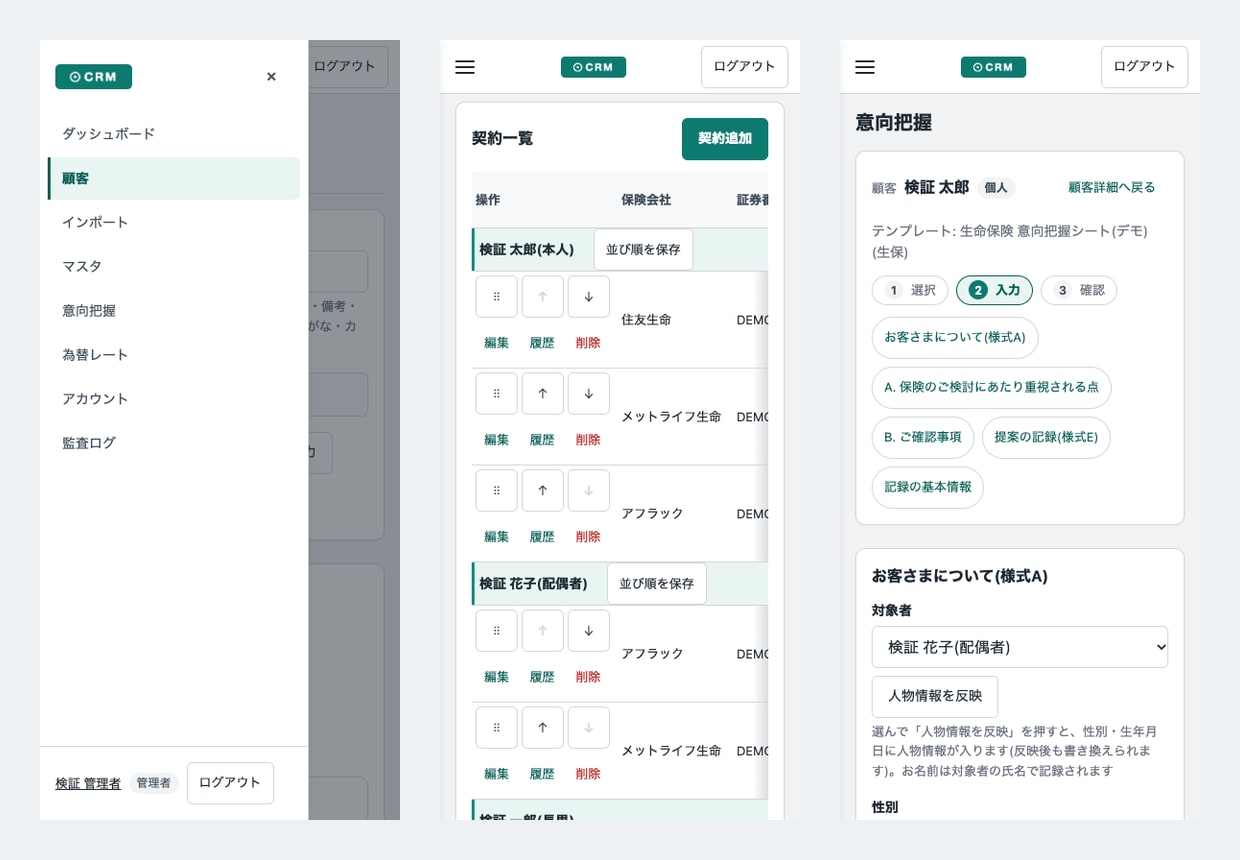The height and width of the screenshot is (860, 1240).
Task: Select step 2 入力
Action: pos(994,290)
